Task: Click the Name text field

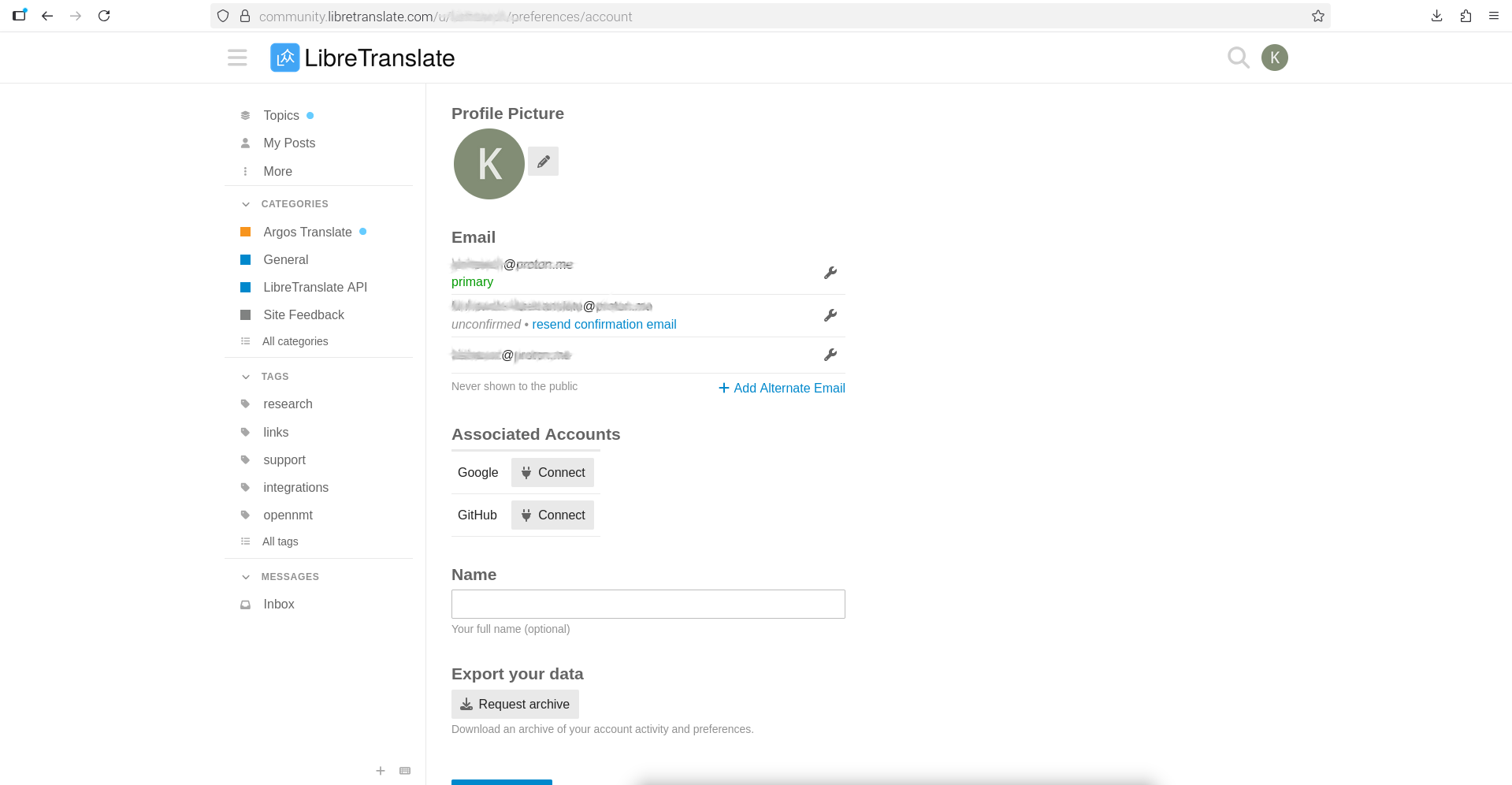Action: pyautogui.click(x=648, y=605)
